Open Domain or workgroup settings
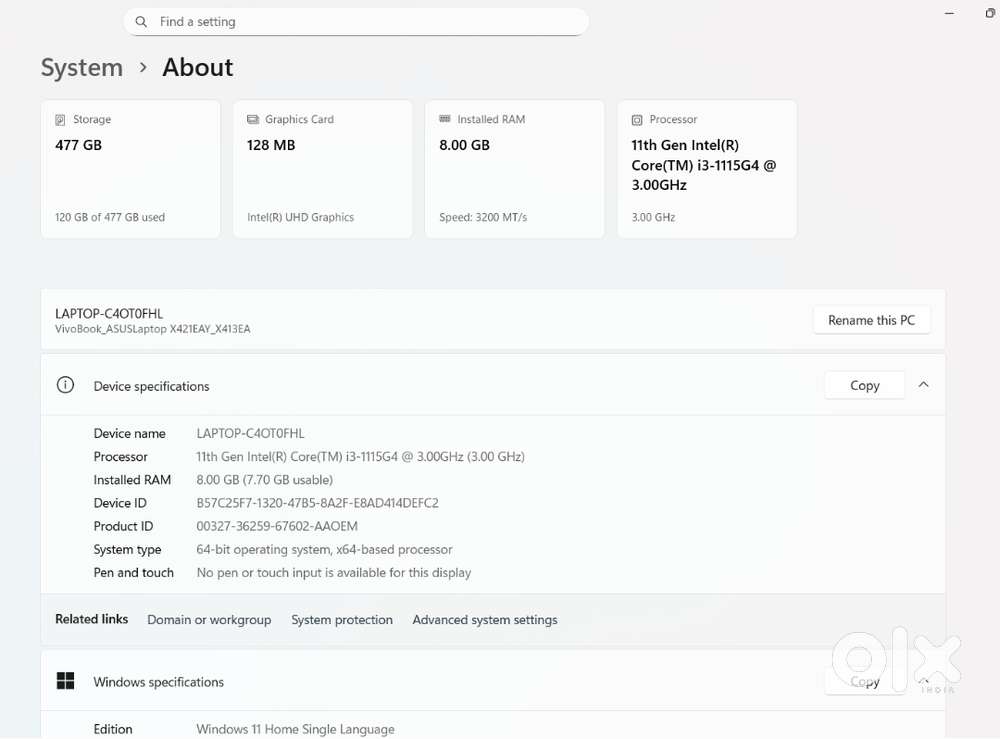Screen dimensions: 1000x739 [x=209, y=620]
